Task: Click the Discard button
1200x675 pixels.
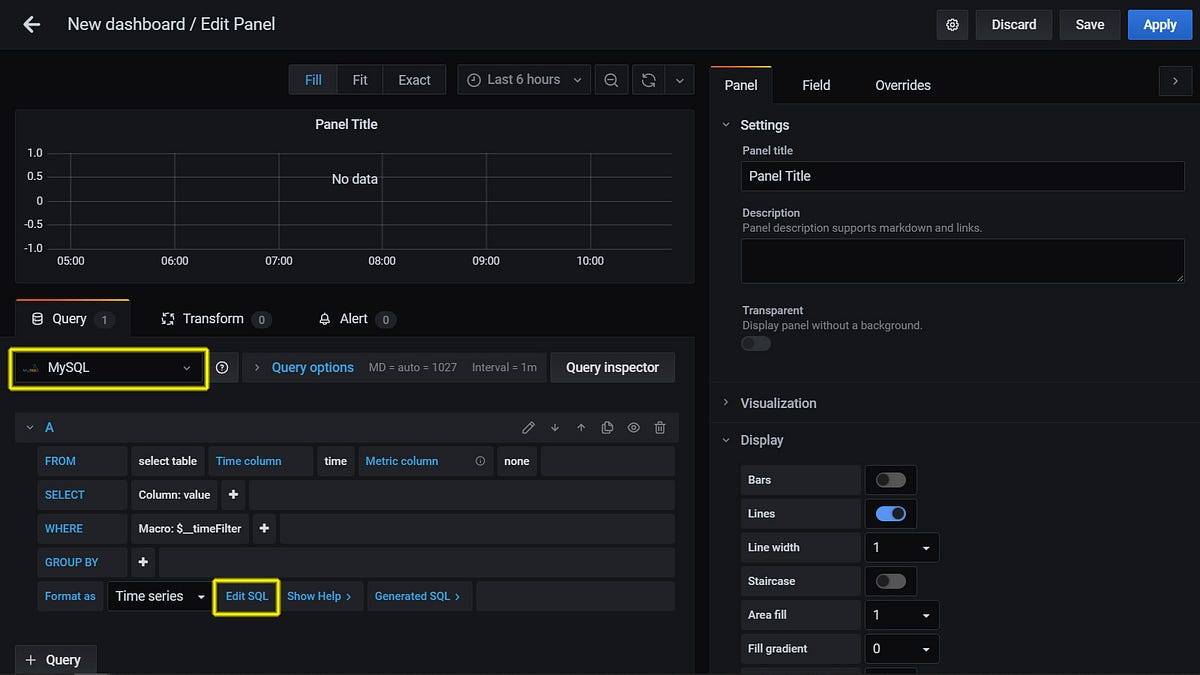Action: coord(1014,25)
